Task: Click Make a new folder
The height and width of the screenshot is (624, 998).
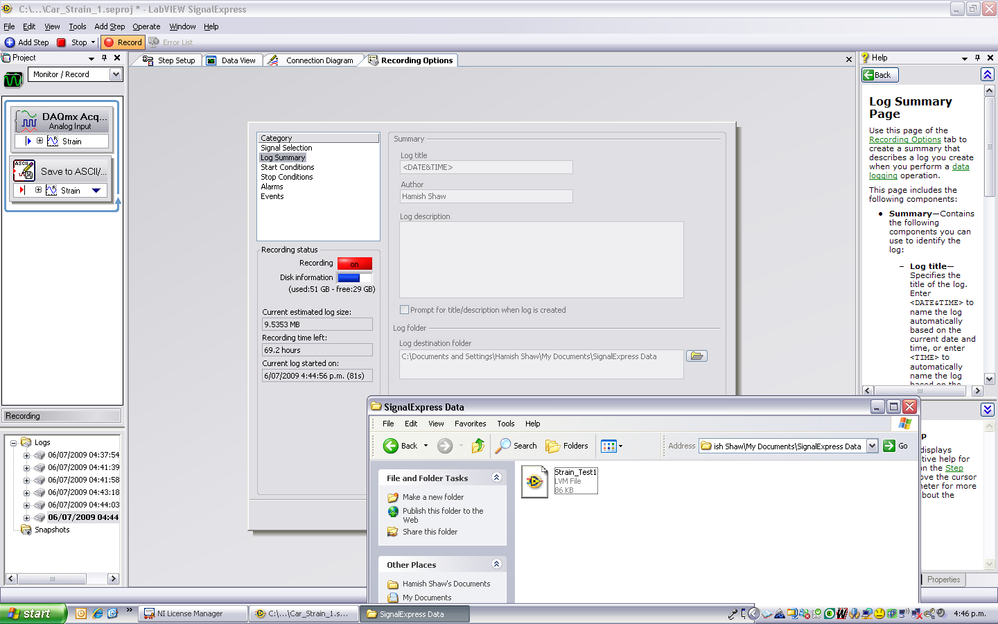Action: point(433,497)
